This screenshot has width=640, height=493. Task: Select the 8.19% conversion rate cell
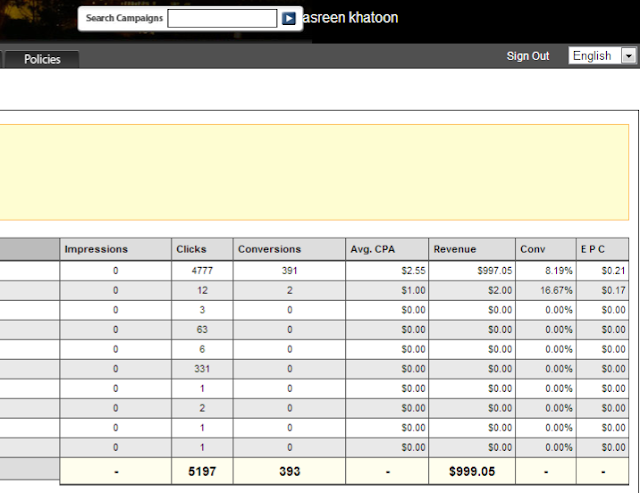[x=546, y=271]
